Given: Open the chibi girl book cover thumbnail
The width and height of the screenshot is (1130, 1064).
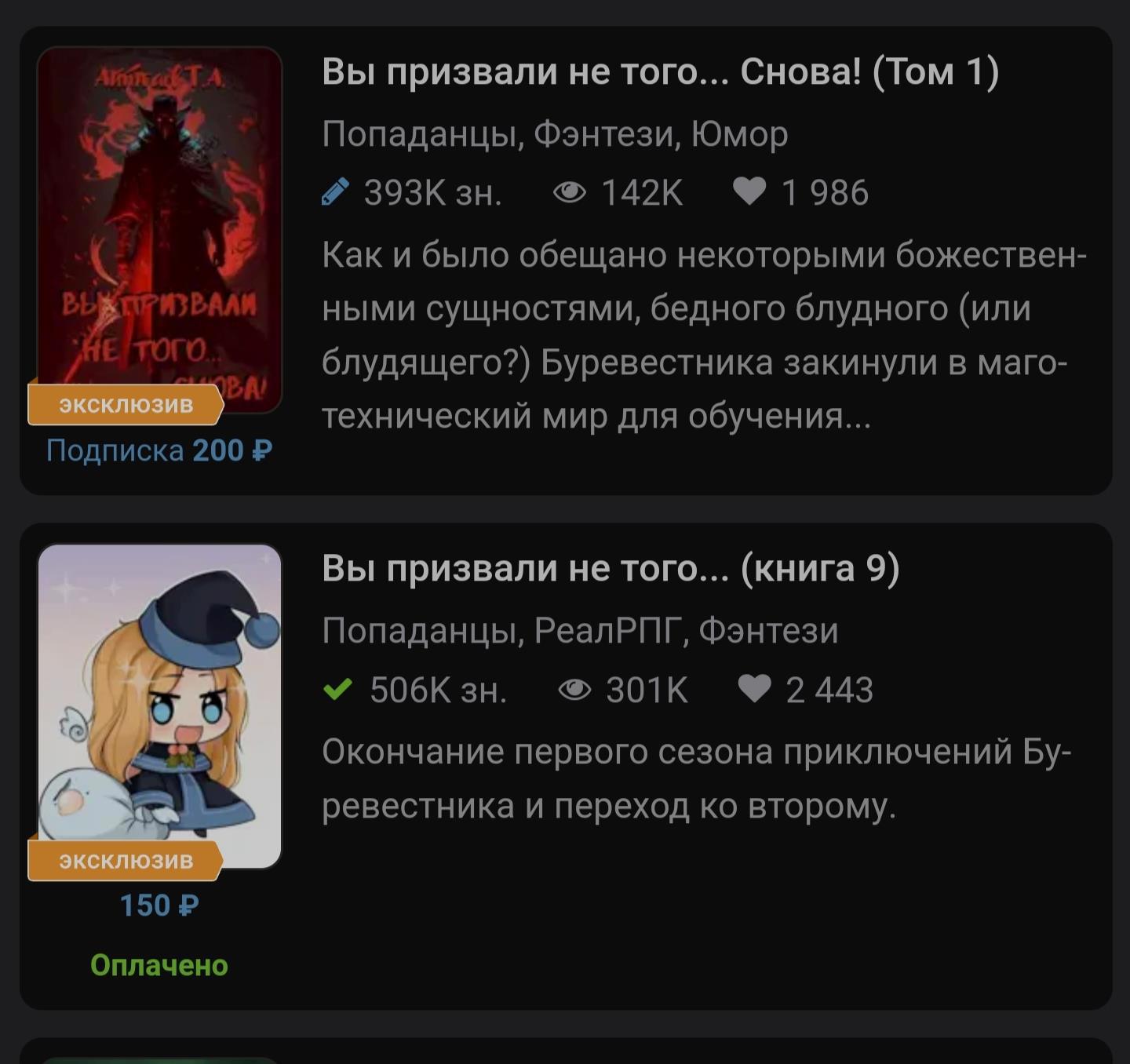Looking at the screenshot, I should 159,706.
